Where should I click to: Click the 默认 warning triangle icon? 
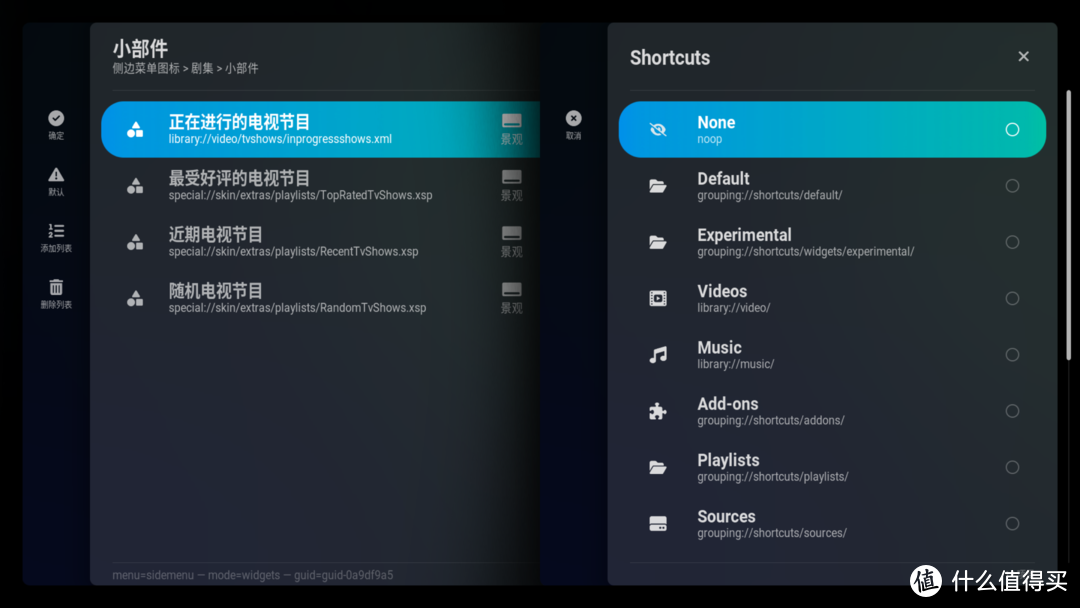click(56, 175)
